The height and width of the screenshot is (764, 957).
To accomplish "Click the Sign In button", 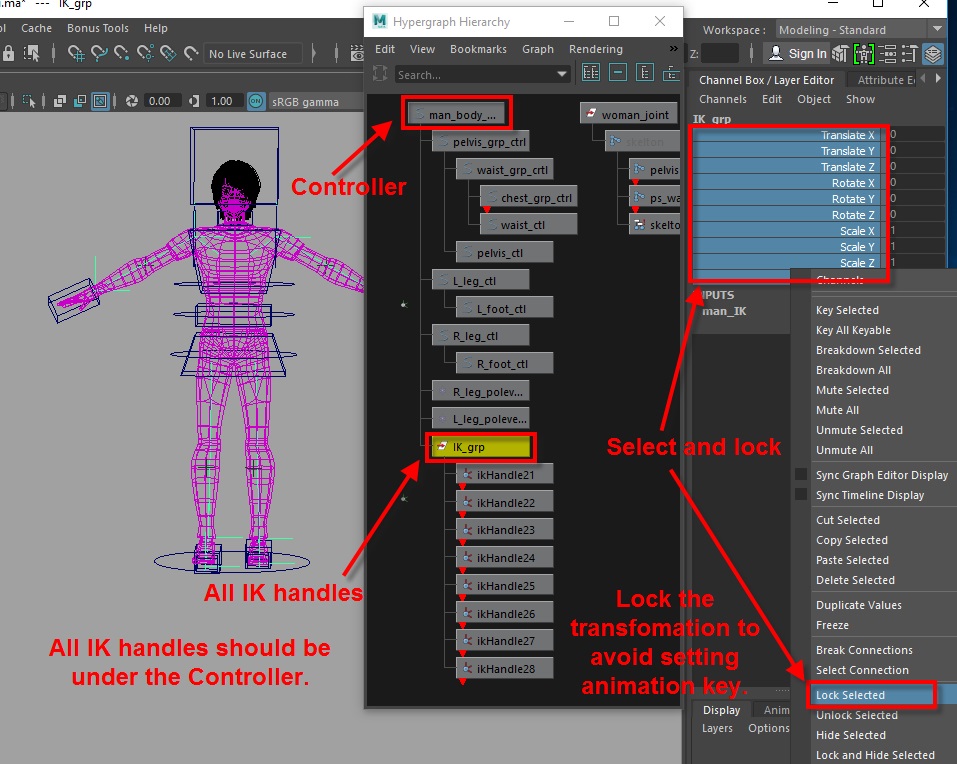I will (x=797, y=54).
